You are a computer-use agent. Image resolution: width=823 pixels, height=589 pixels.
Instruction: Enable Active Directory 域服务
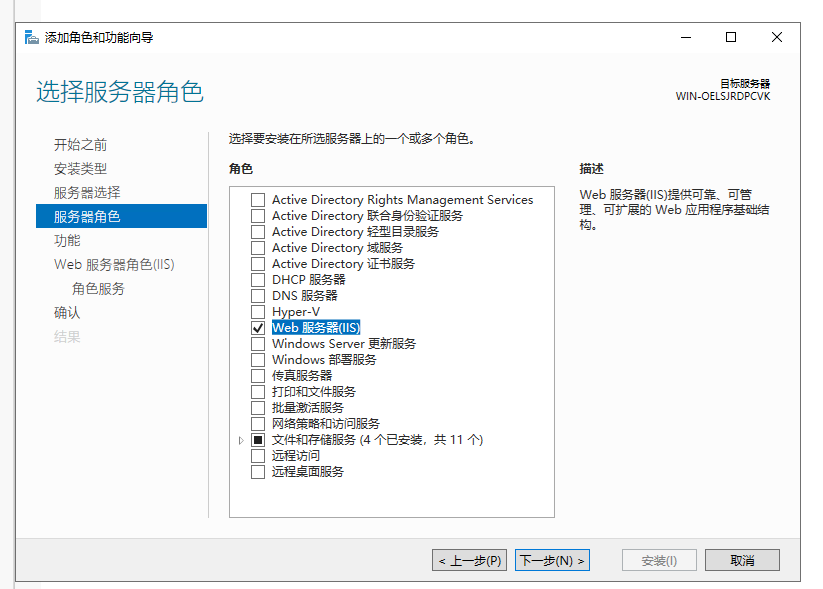257,247
